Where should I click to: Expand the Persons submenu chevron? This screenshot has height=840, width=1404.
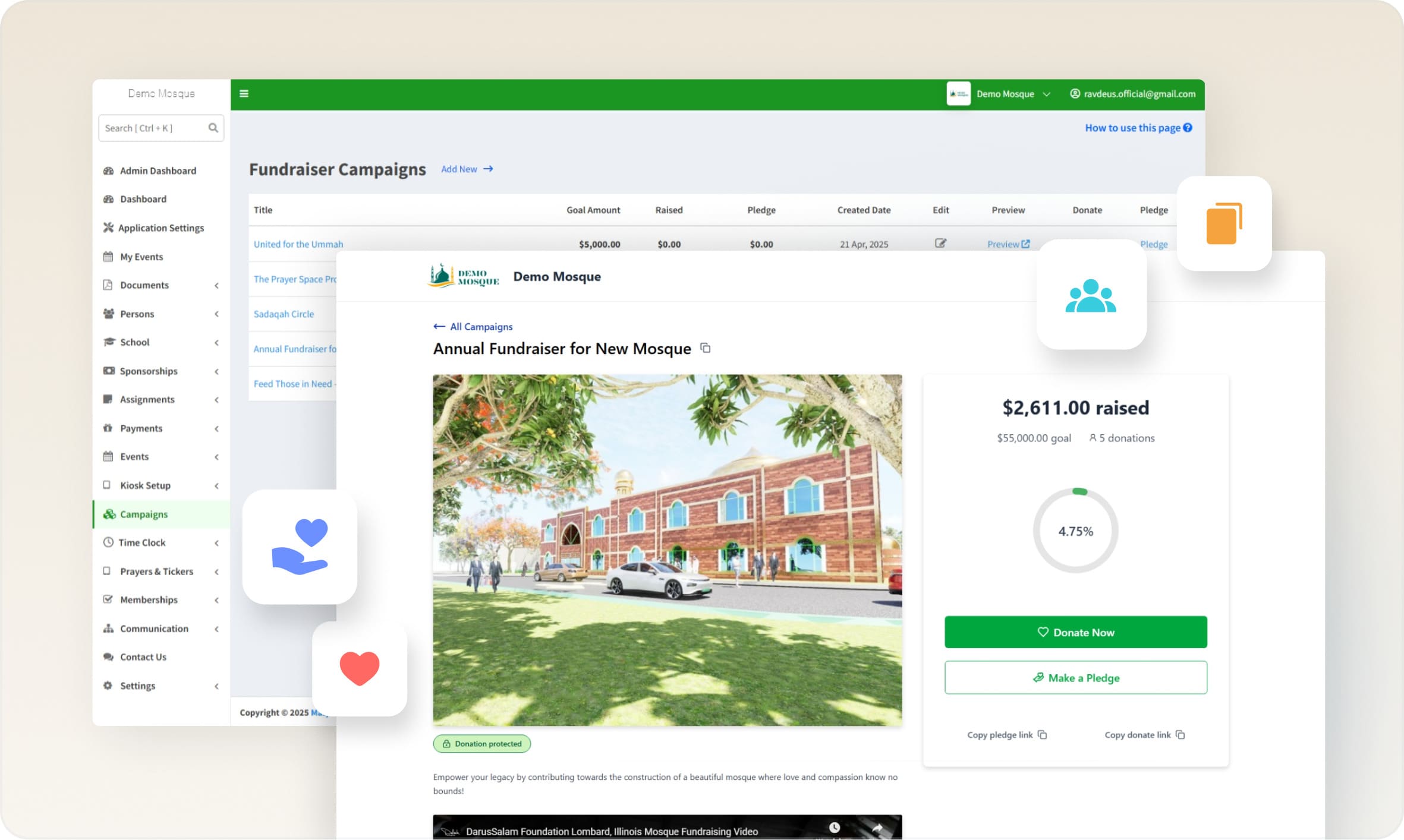pos(216,314)
